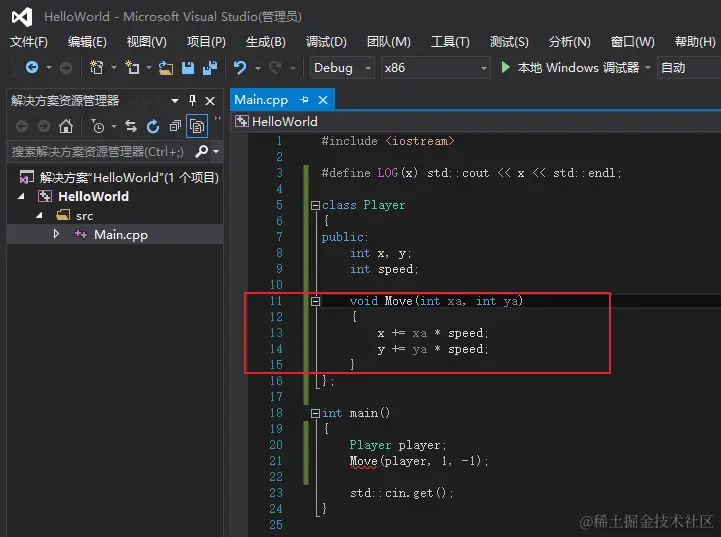Image resolution: width=721 pixels, height=537 pixels.
Task: Click the Navigate Backward arrow in toolbar
Action: tap(32, 68)
